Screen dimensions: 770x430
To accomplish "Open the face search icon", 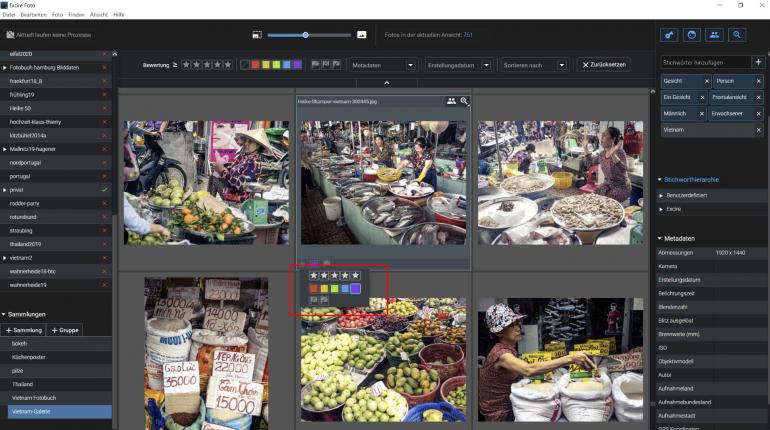I will 692,34.
